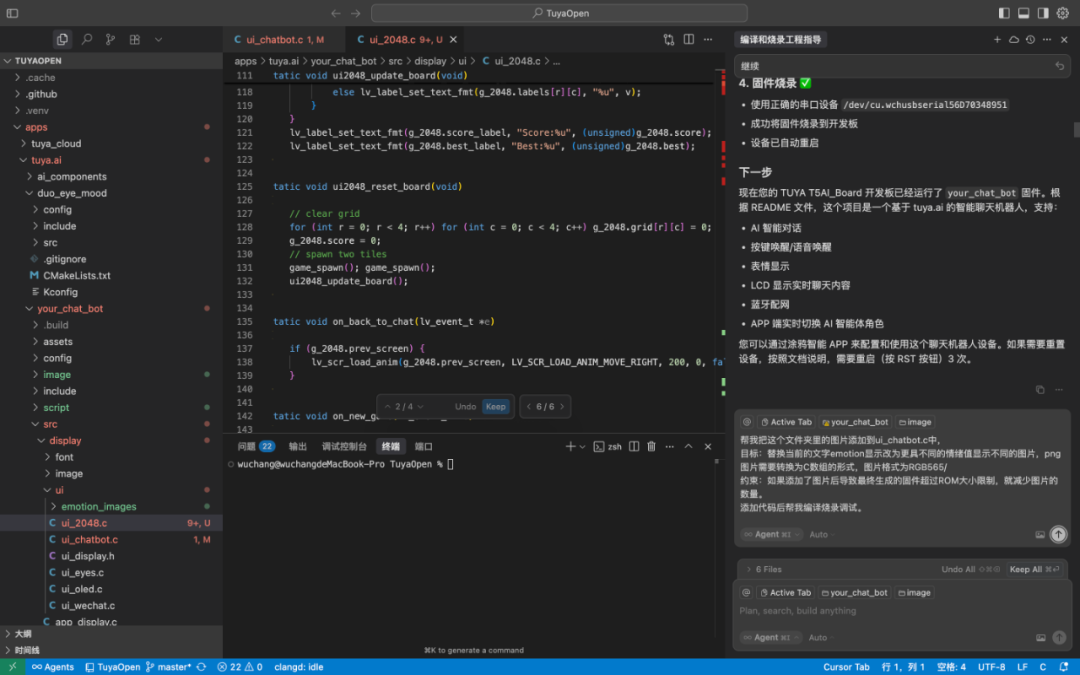Copy chat response icon
This screenshot has width=1080, height=675.
[x=1040, y=390]
